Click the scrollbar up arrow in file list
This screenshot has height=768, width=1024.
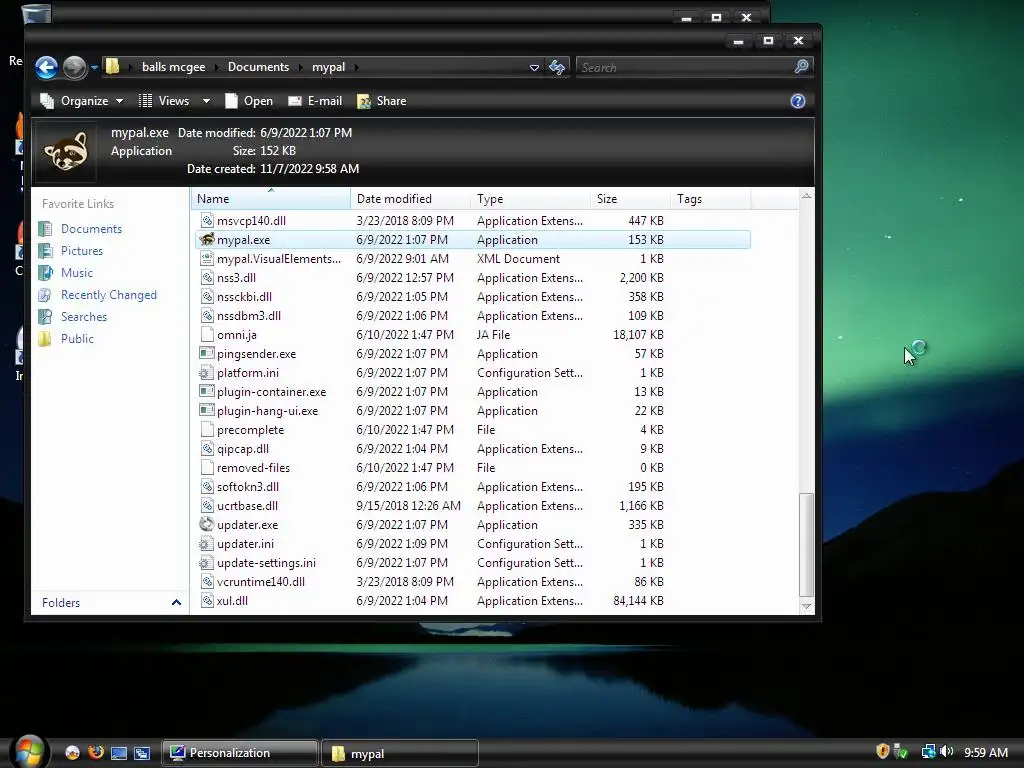point(807,196)
